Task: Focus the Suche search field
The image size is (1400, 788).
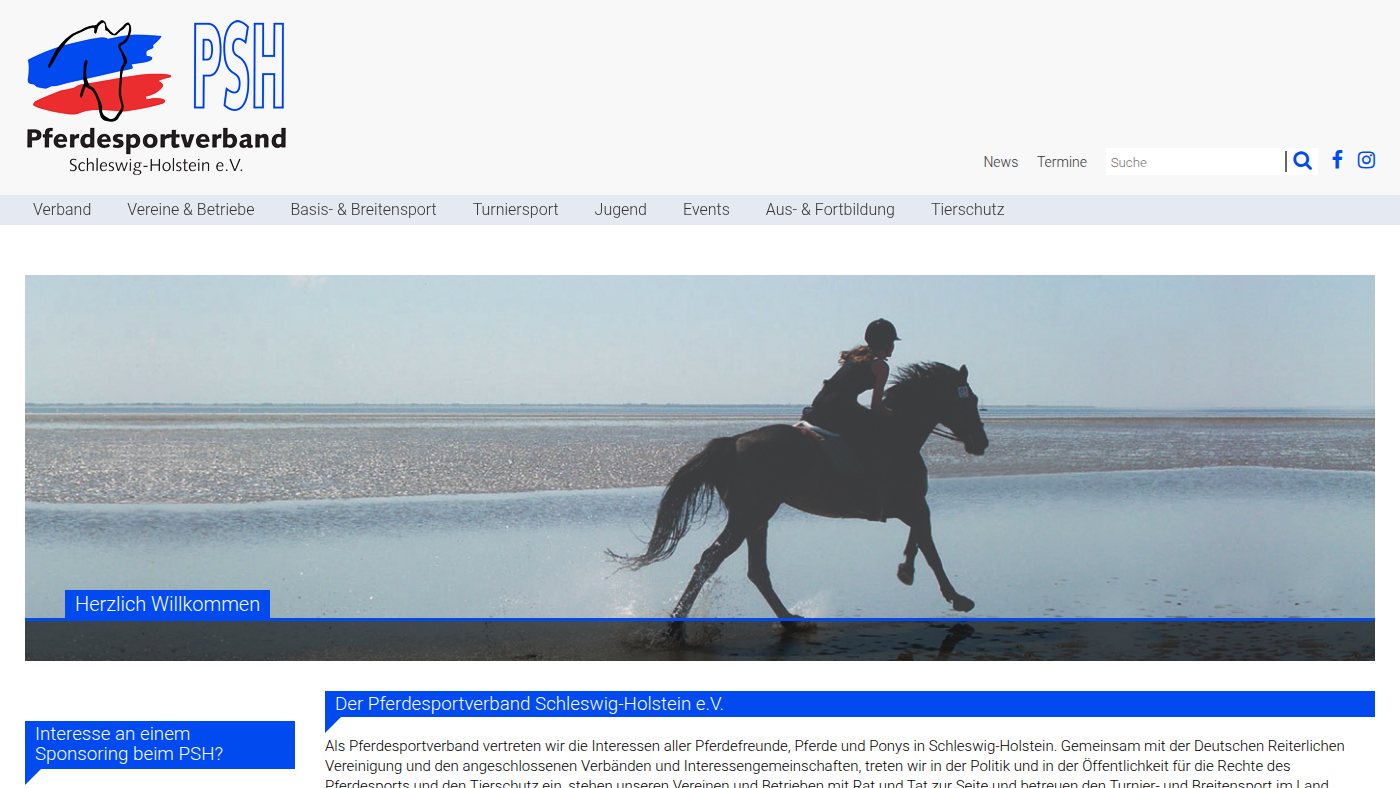Action: pyautogui.click(x=1195, y=162)
